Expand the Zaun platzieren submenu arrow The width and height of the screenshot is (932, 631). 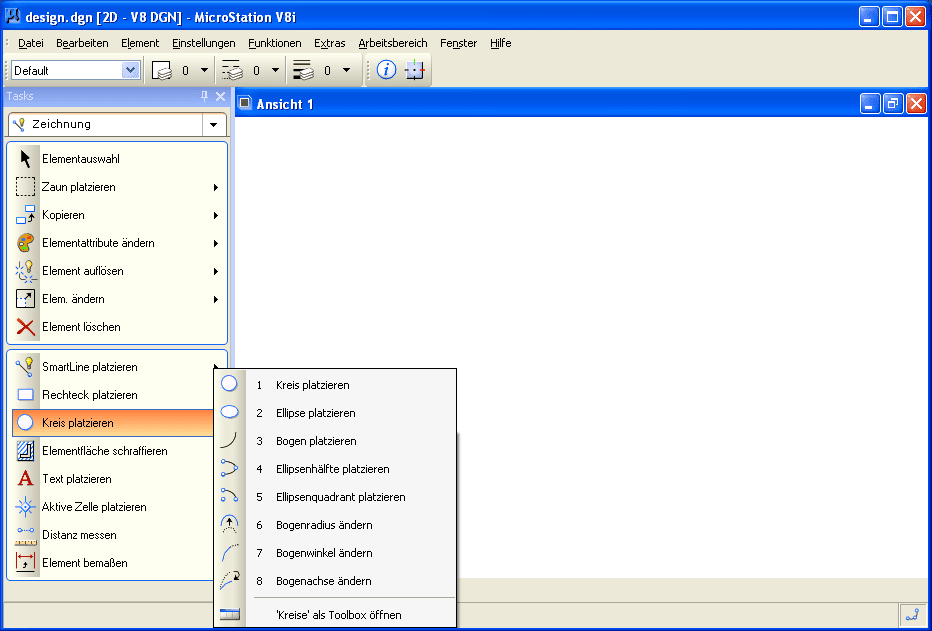216,187
